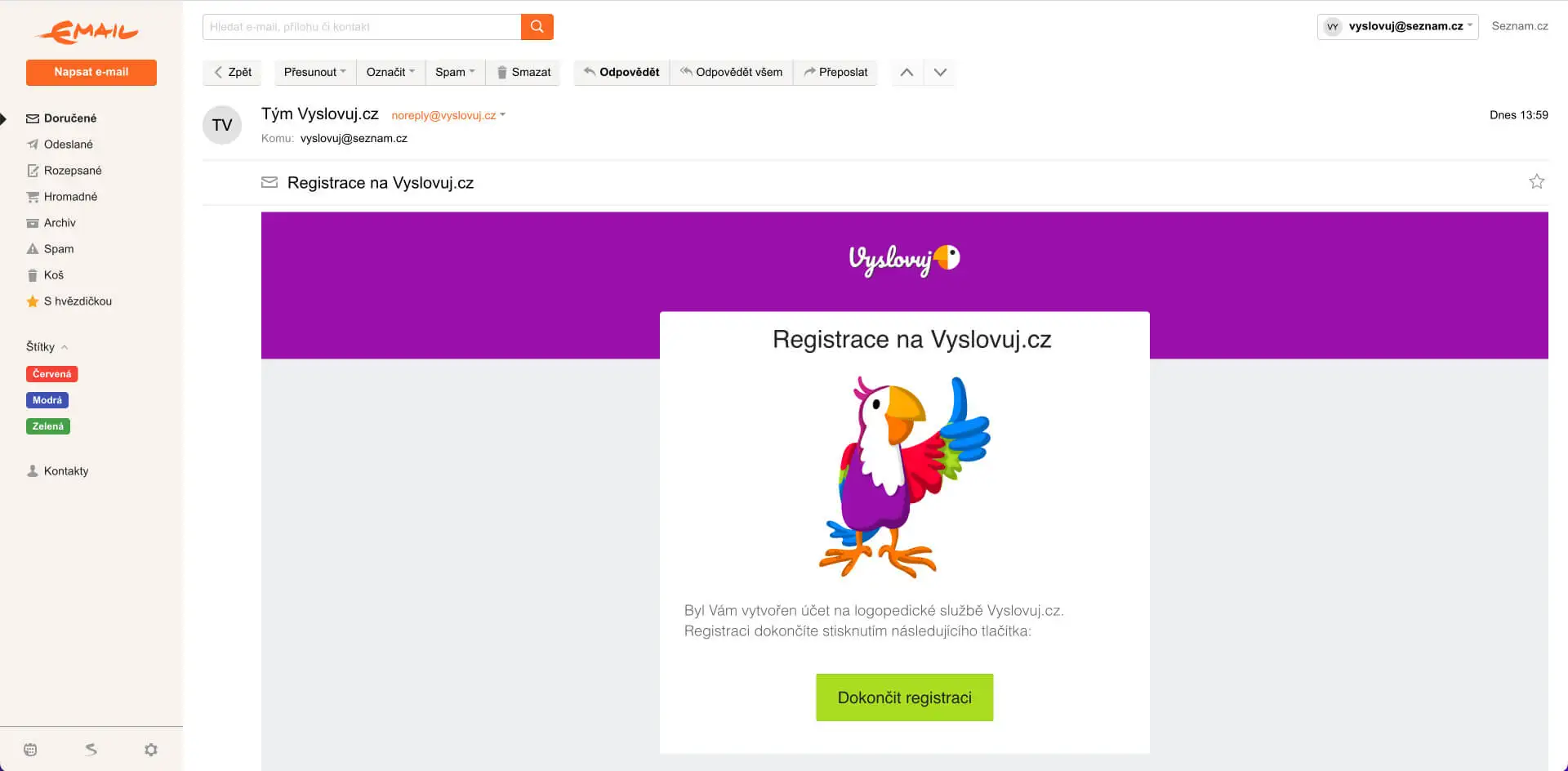Open vyslovuj@seznam.cz account dropdown

tap(1397, 26)
